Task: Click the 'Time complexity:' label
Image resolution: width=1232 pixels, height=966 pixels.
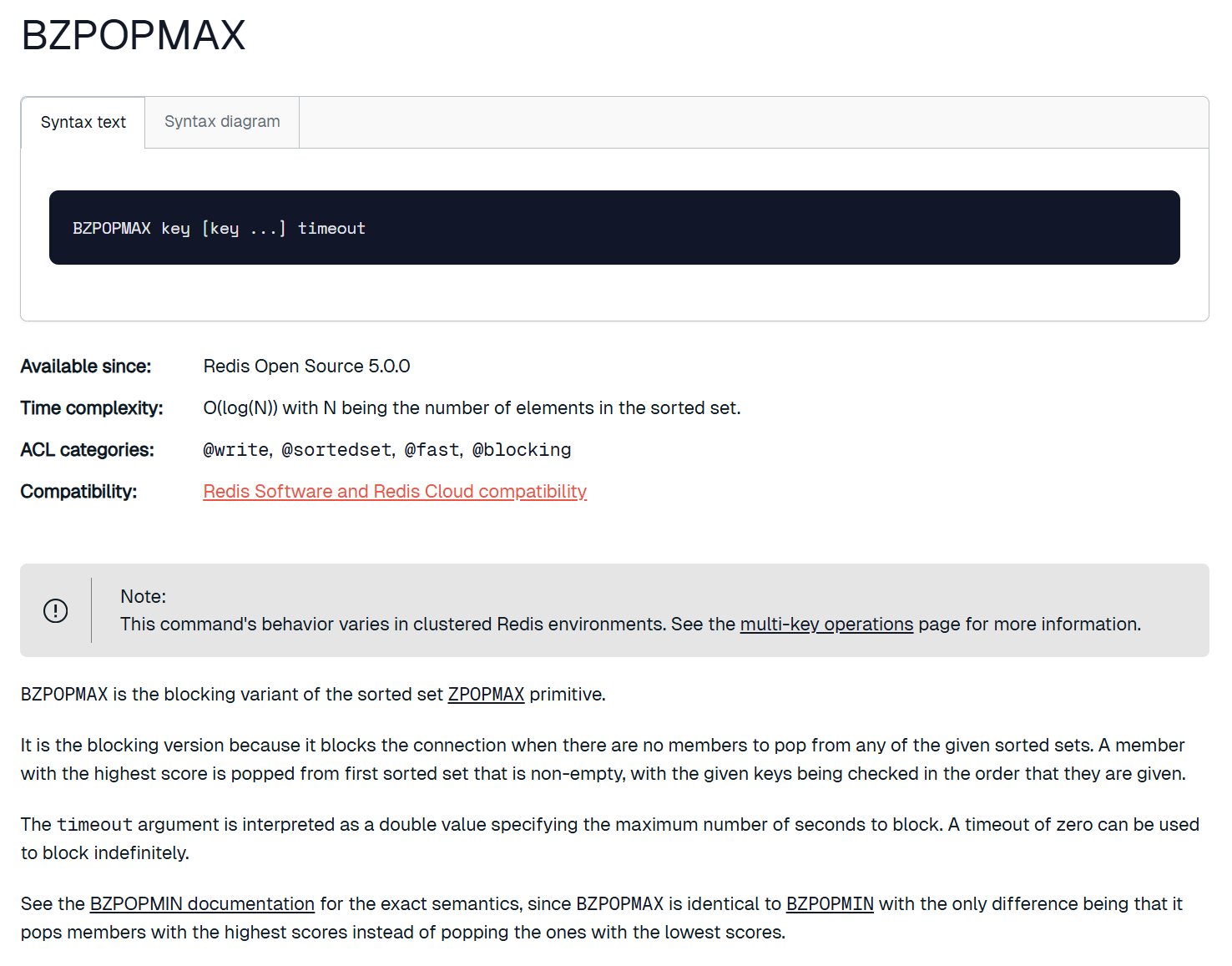Action: 92,408
